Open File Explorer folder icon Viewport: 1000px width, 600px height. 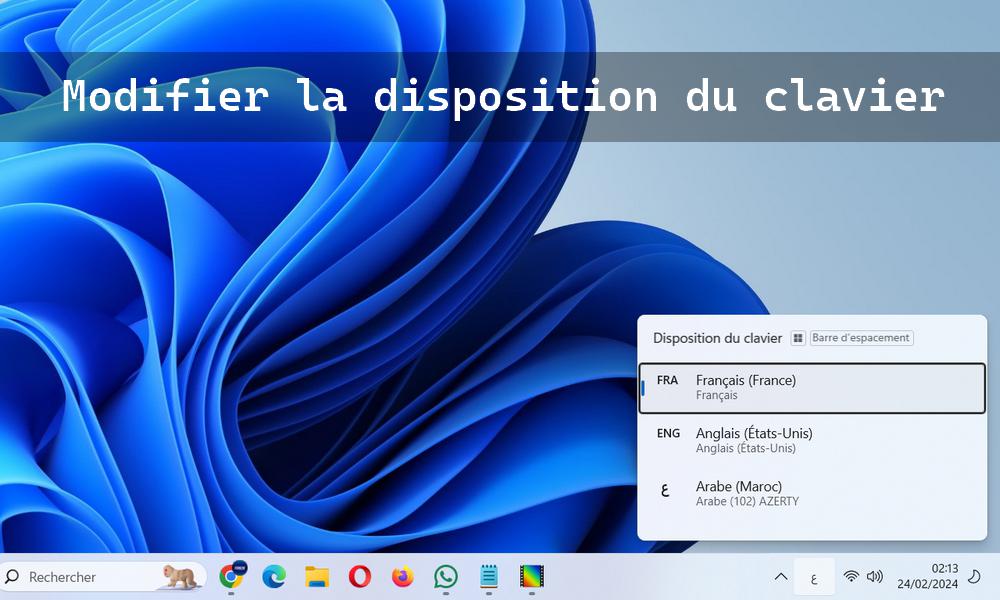pyautogui.click(x=317, y=576)
